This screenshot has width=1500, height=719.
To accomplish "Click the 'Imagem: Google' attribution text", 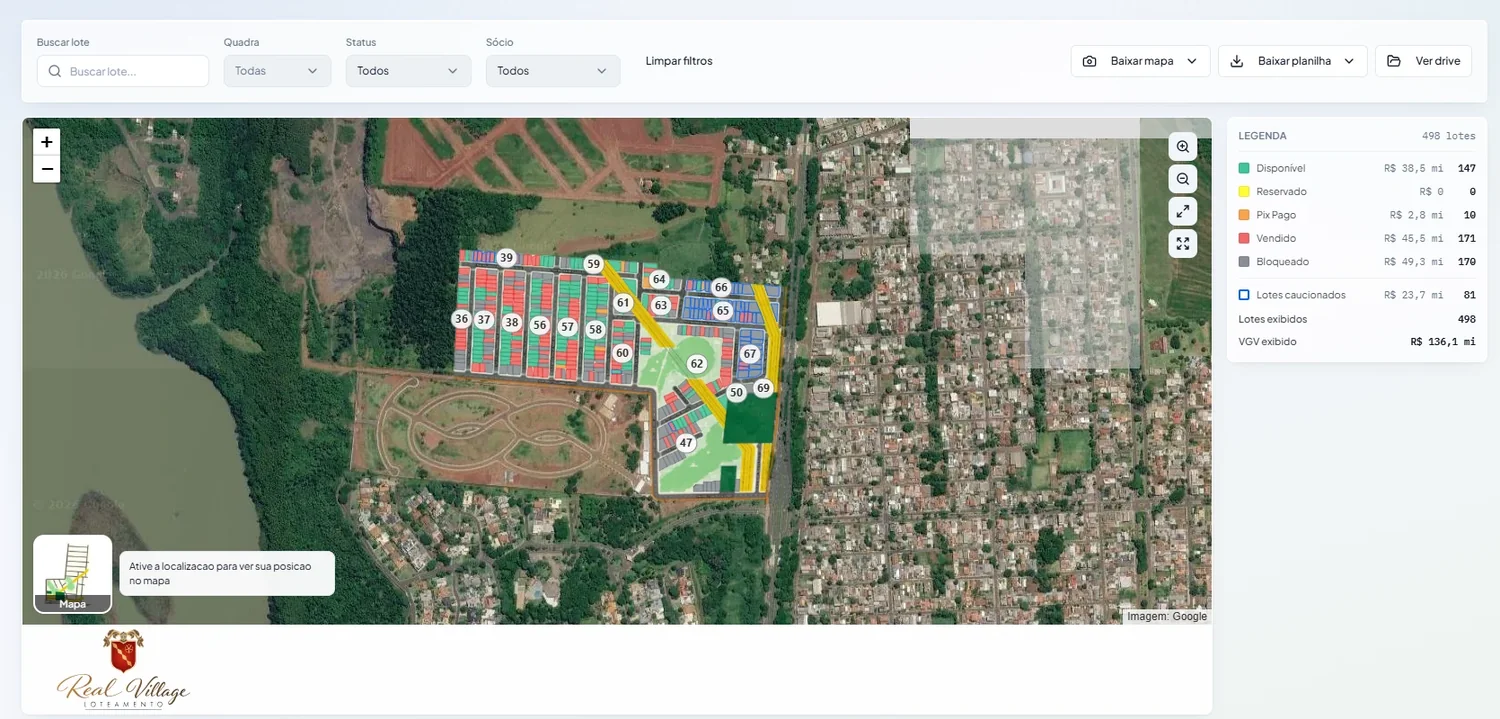I will (x=1167, y=616).
